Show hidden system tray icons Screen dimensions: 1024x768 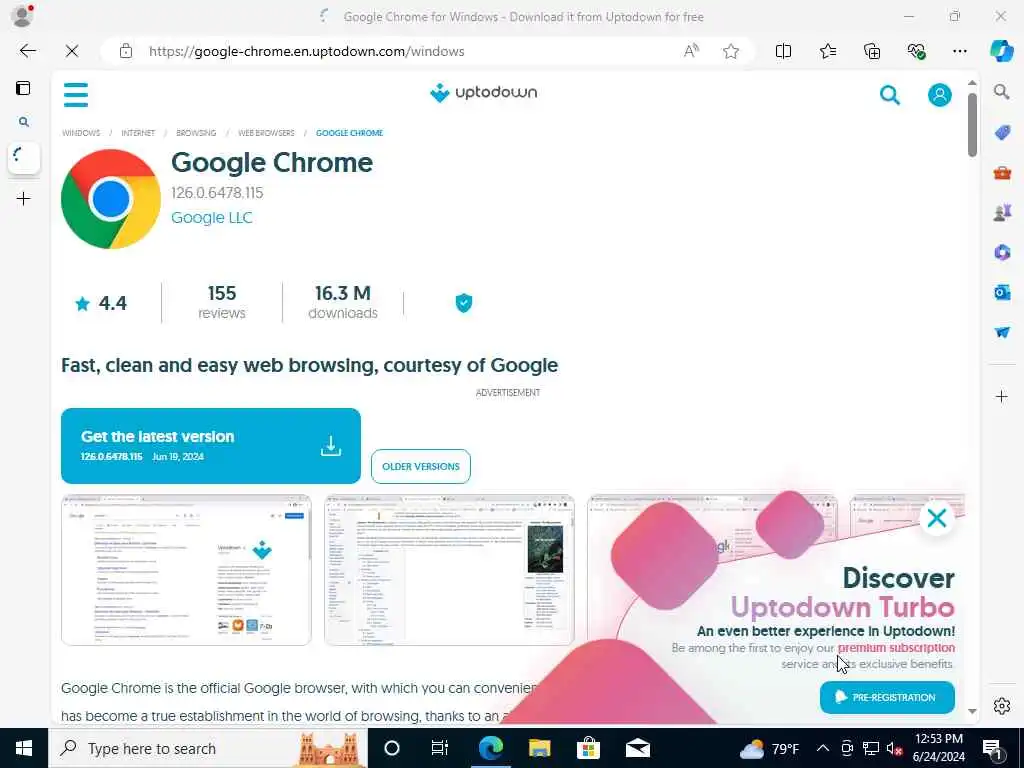[822, 748]
